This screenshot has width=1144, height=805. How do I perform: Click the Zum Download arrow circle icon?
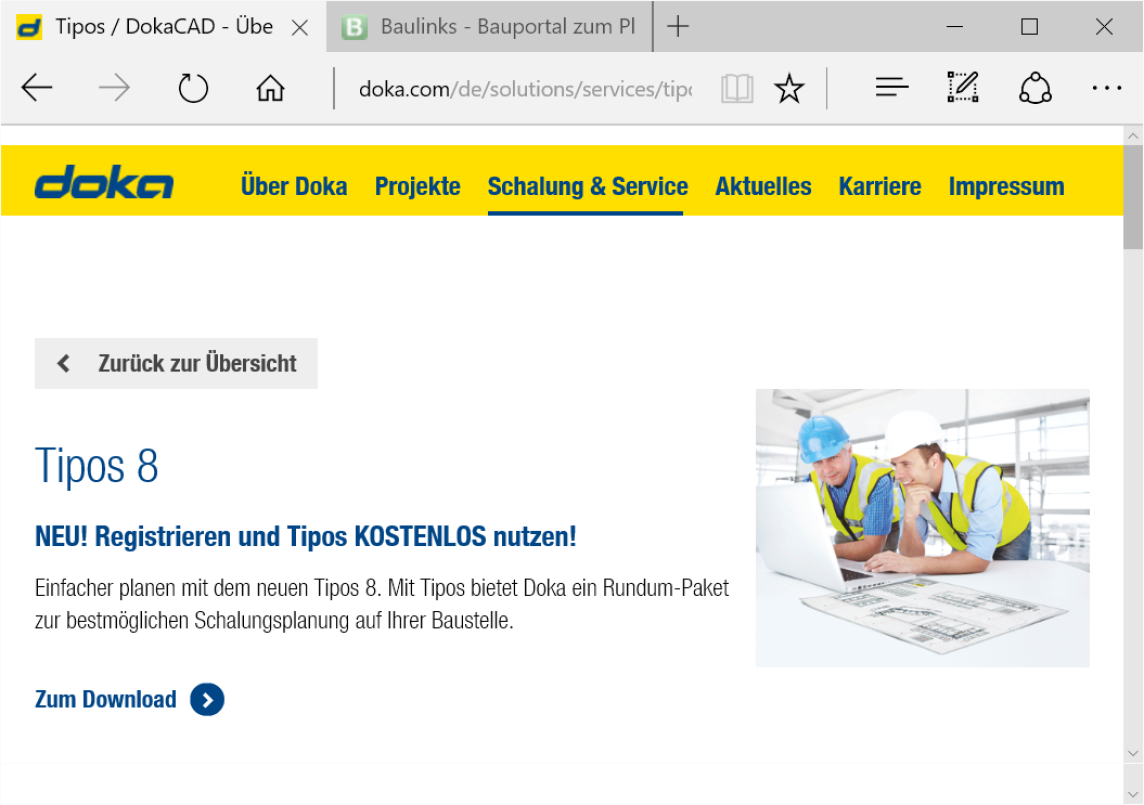(x=207, y=700)
